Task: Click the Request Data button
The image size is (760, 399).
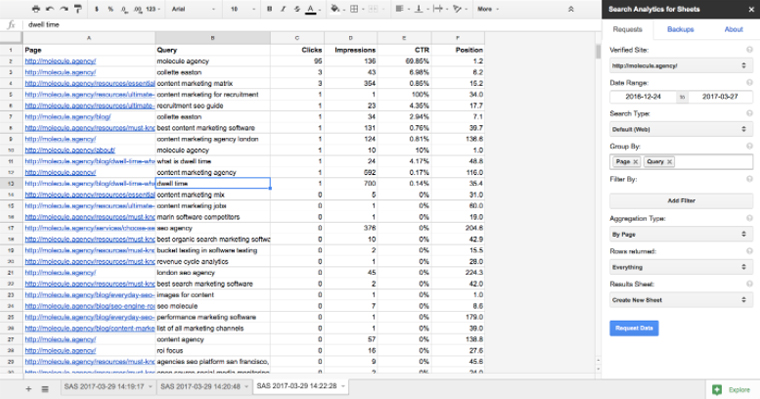Action: pos(634,328)
